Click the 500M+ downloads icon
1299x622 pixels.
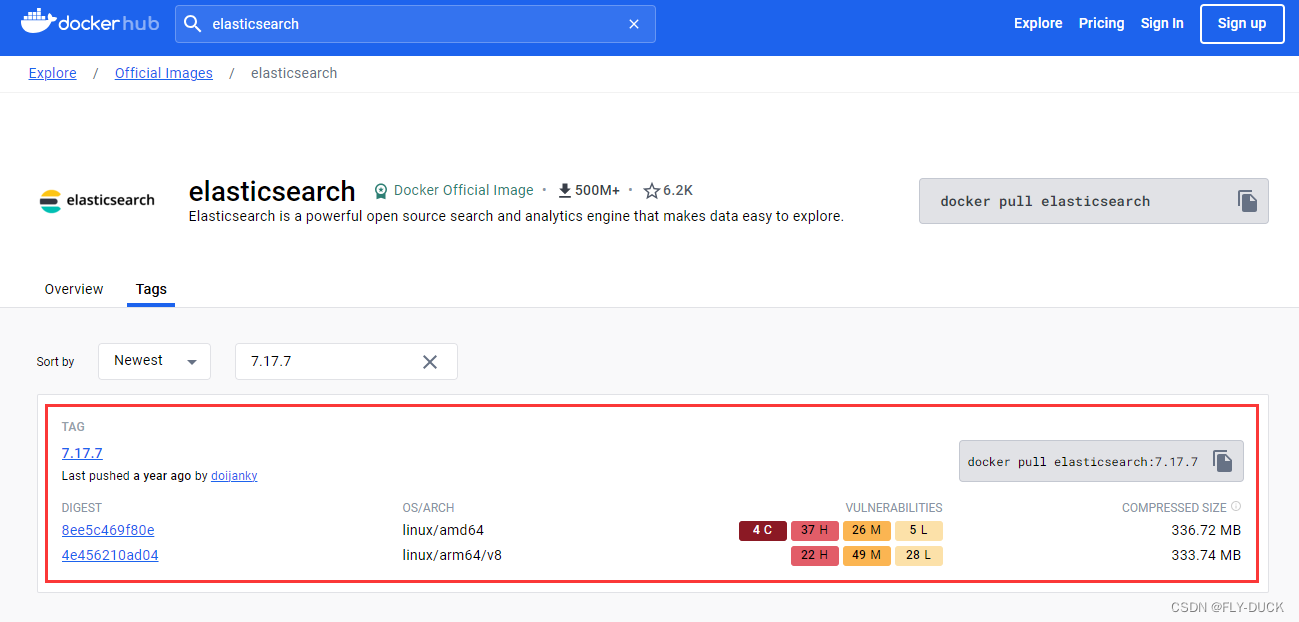click(x=564, y=190)
